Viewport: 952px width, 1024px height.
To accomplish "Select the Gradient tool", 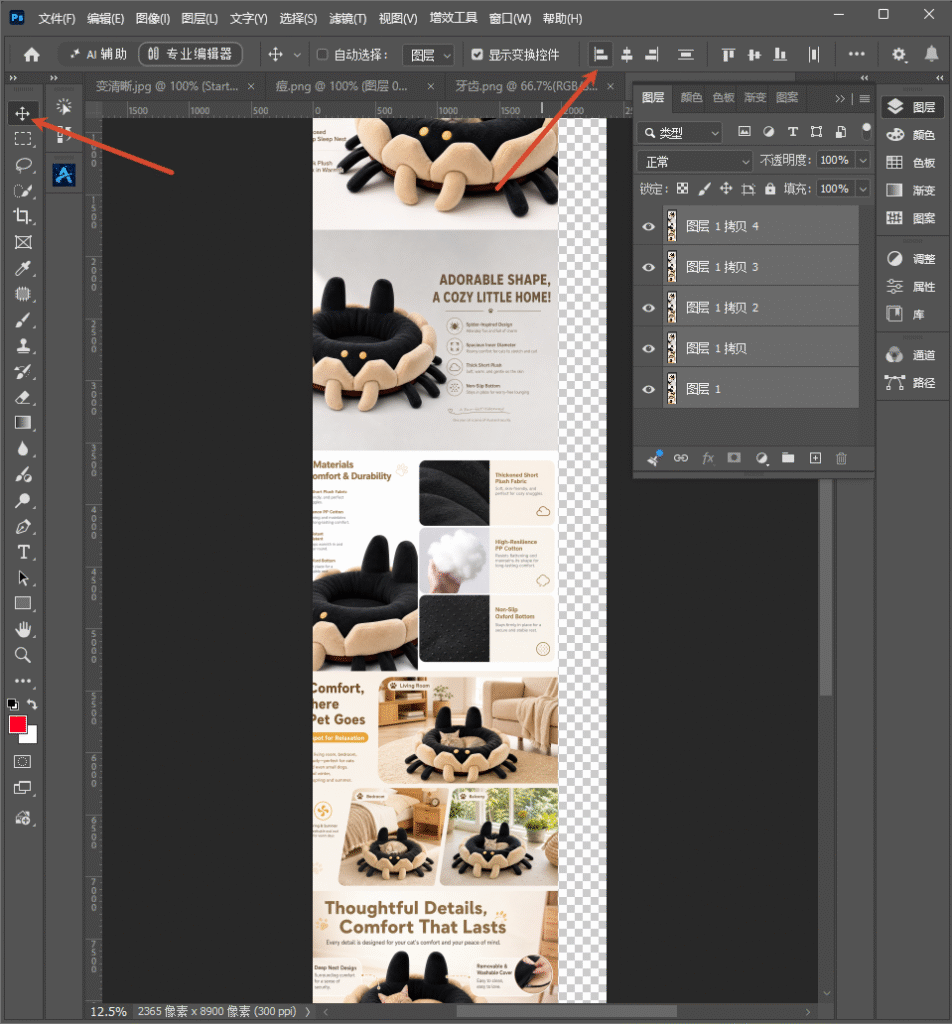I will 23,423.
